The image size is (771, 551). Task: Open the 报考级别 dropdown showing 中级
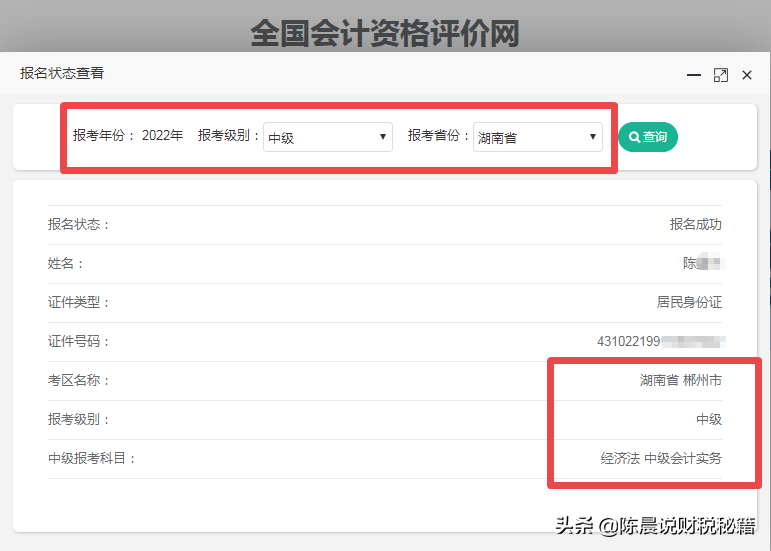[327, 137]
